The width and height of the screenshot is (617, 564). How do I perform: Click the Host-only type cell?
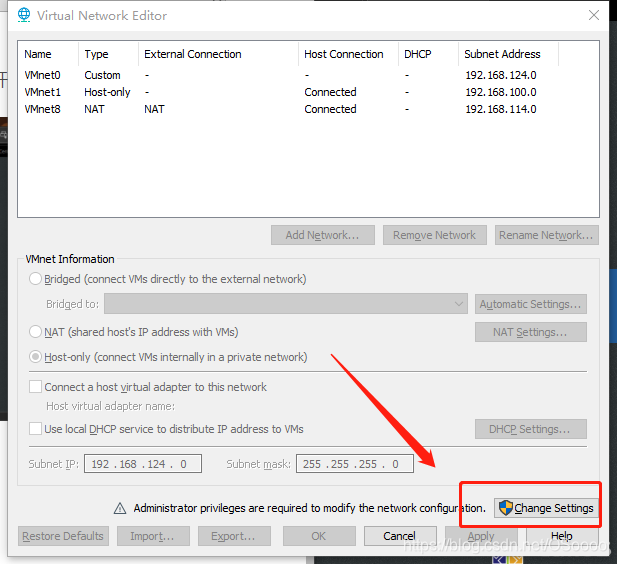click(x=107, y=92)
